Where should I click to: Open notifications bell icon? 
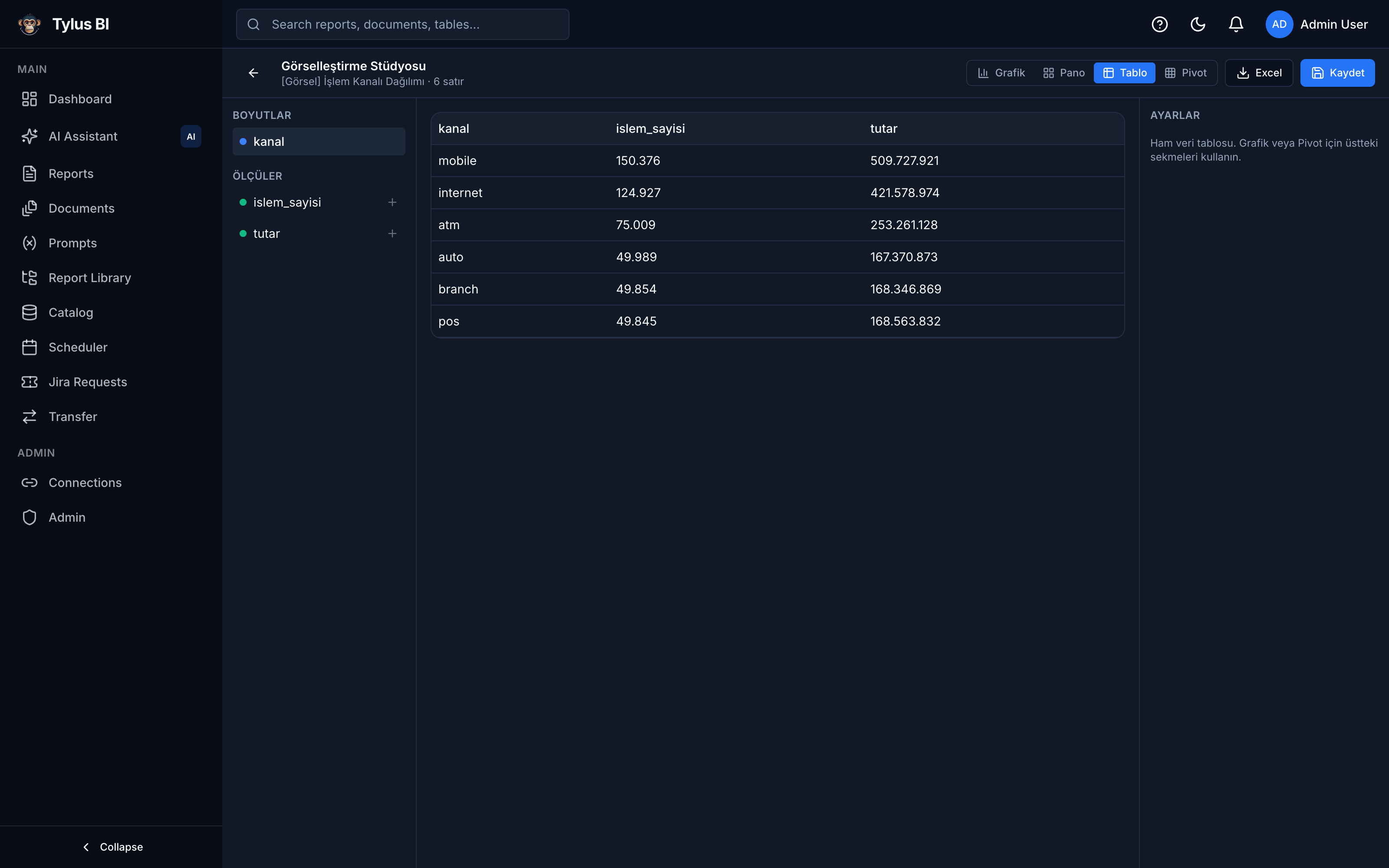point(1236,24)
